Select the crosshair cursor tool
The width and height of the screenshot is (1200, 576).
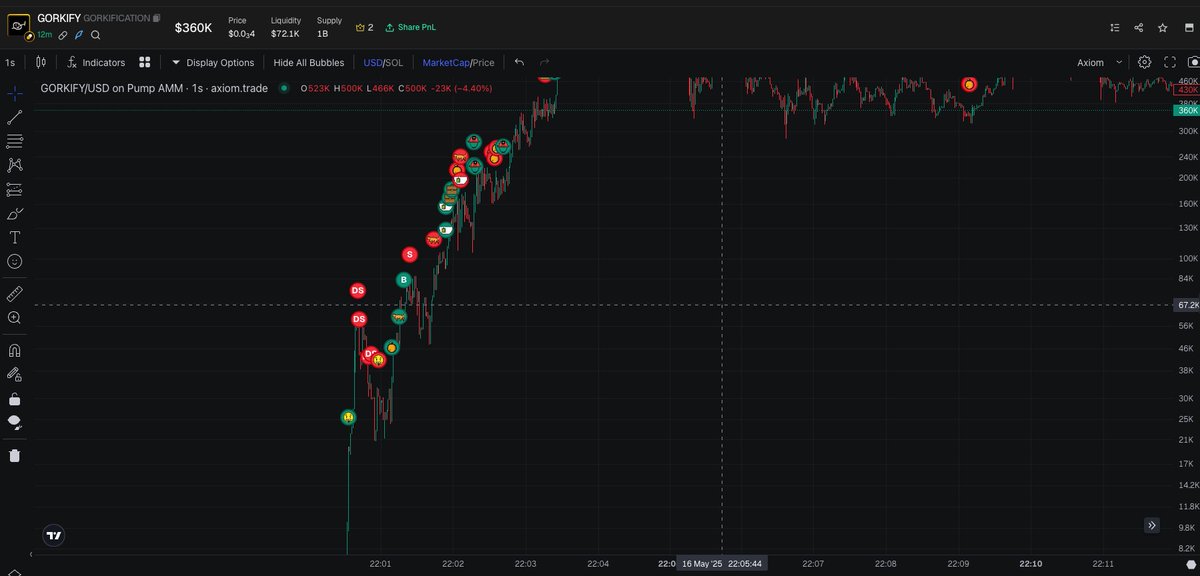[x=15, y=93]
